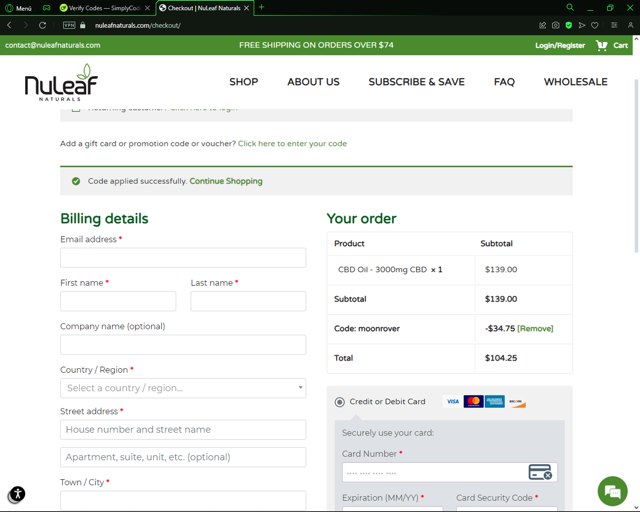Open the shopping cart icon
This screenshot has height=512, width=640.
click(602, 45)
